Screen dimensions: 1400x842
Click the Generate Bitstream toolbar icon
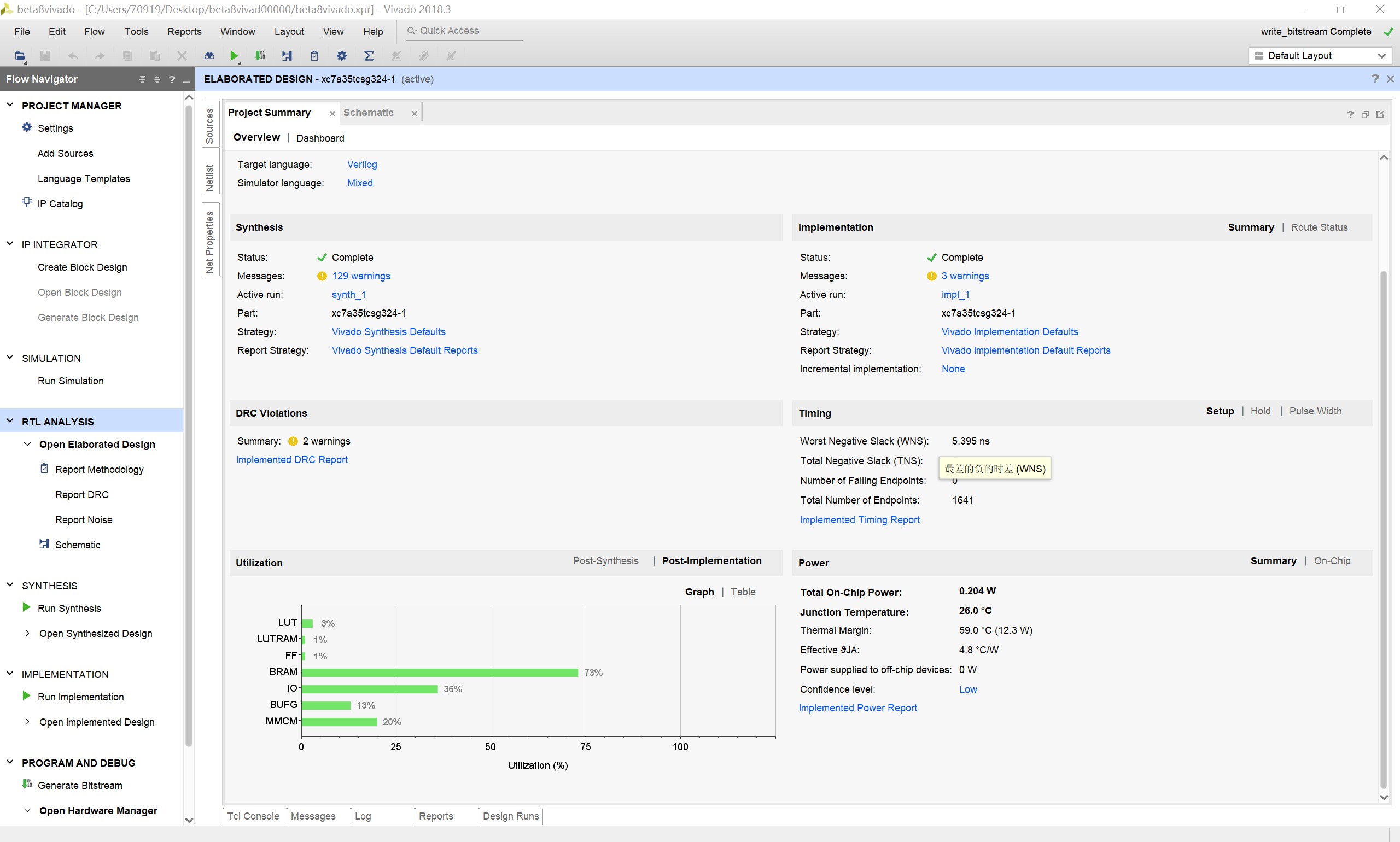coord(260,56)
